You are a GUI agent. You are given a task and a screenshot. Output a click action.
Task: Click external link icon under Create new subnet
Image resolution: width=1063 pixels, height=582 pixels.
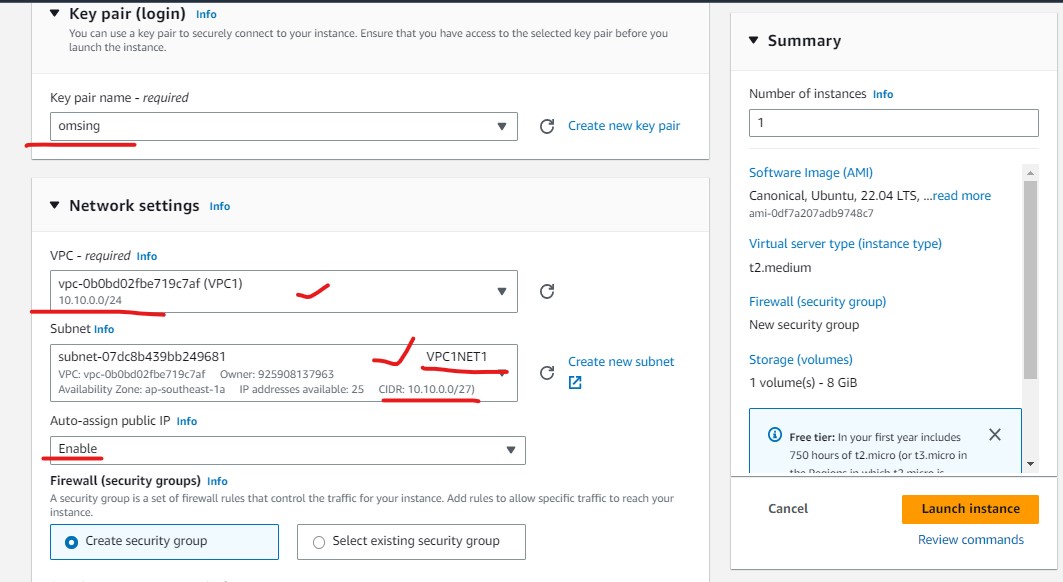[x=575, y=382]
